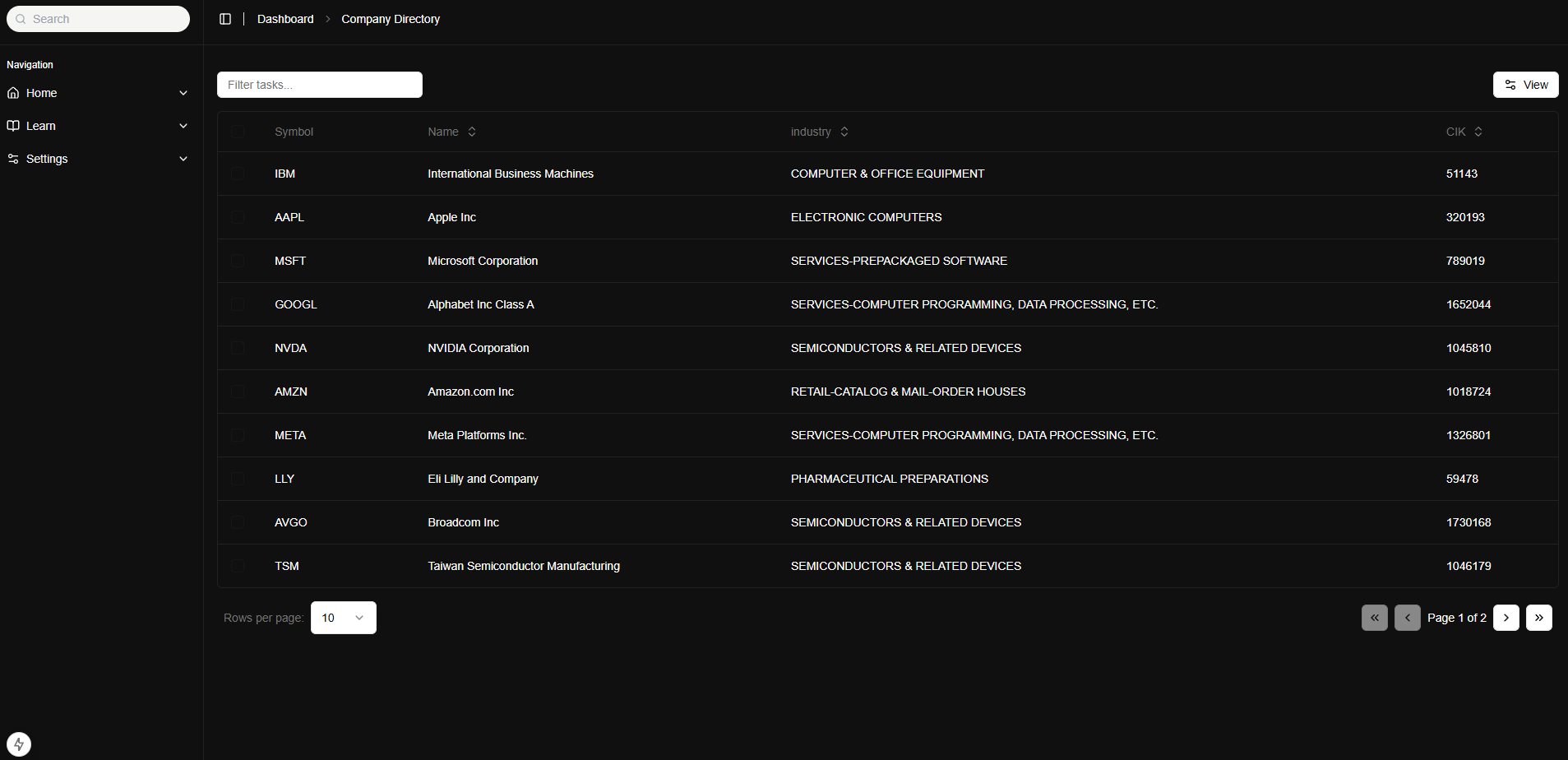Click Alphabet Inc Class A cell
1568x760 pixels.
click(x=481, y=304)
